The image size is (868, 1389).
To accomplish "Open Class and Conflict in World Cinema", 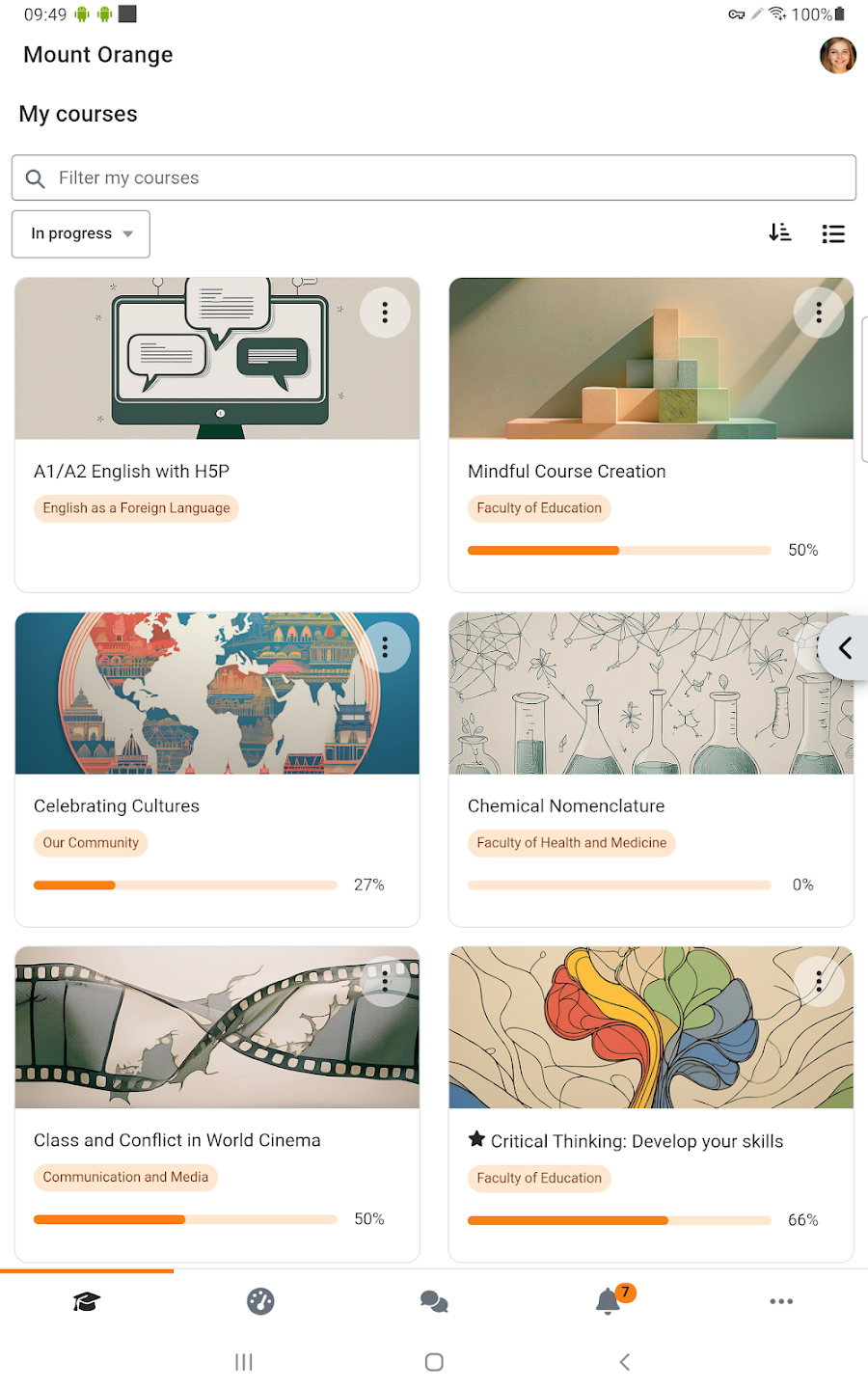I will click(x=177, y=1140).
